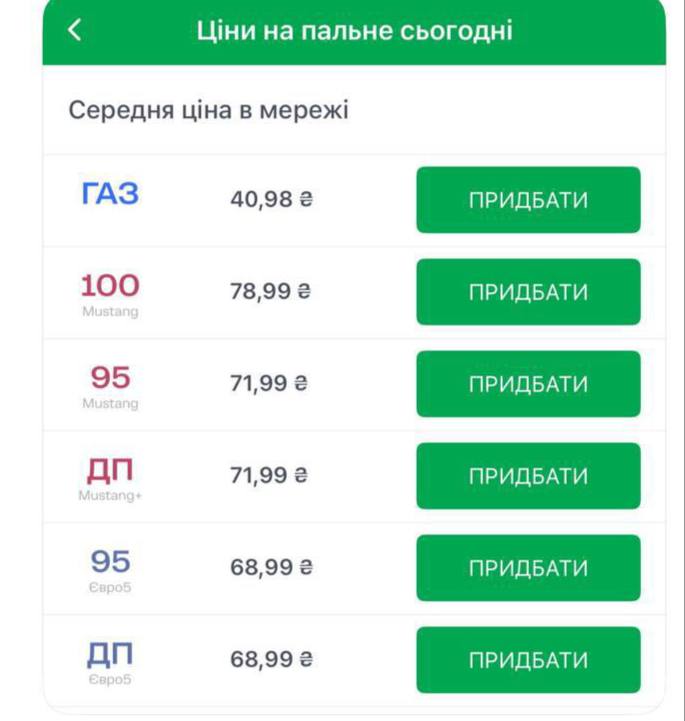Select the 68,99 ₴ price for 95 Євро5
The image size is (685, 721).
(271, 568)
